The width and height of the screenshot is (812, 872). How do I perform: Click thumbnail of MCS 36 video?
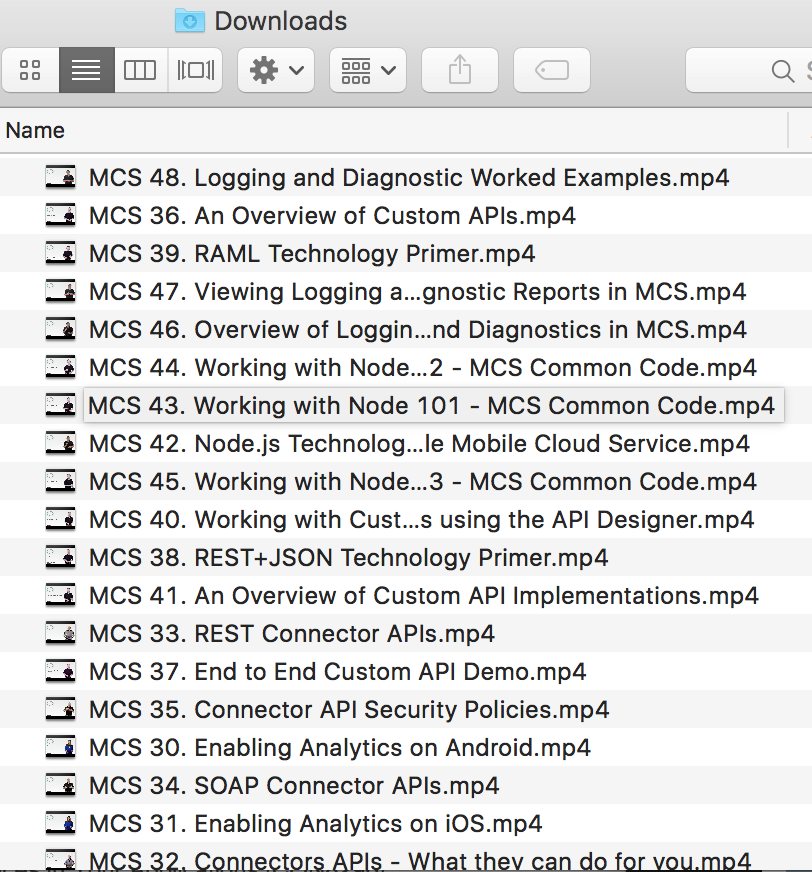(60, 216)
